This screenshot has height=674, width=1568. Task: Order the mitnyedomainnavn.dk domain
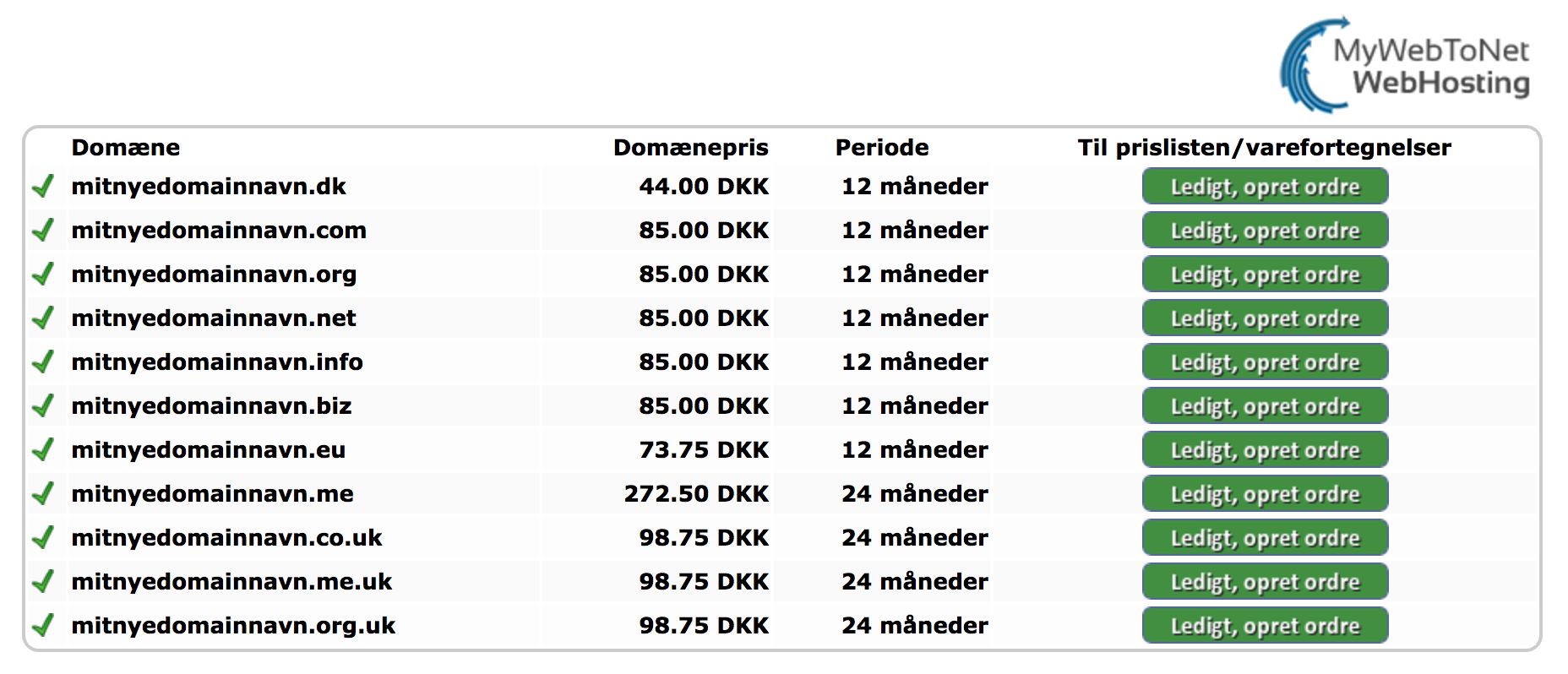click(x=1265, y=186)
